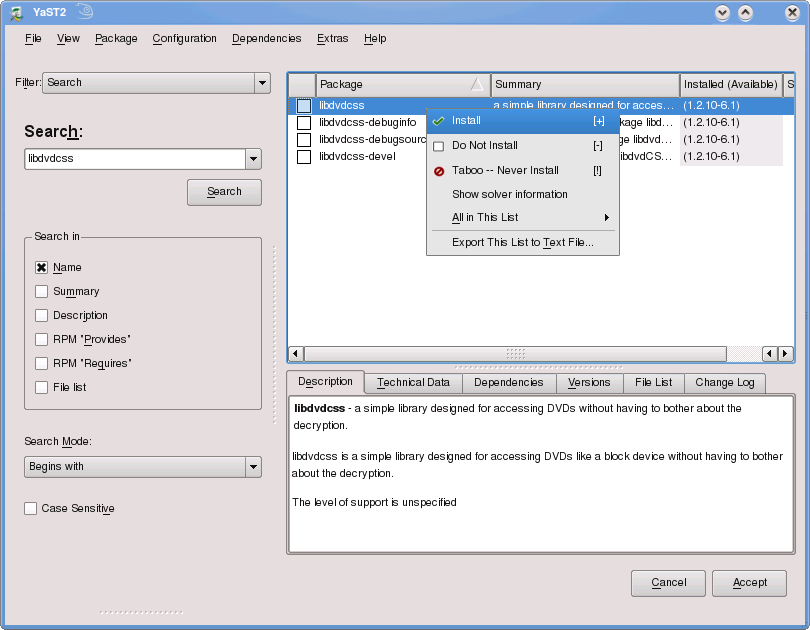Click the Installed (Available) column header
Image resolution: width=810 pixels, height=630 pixels.
coord(731,84)
